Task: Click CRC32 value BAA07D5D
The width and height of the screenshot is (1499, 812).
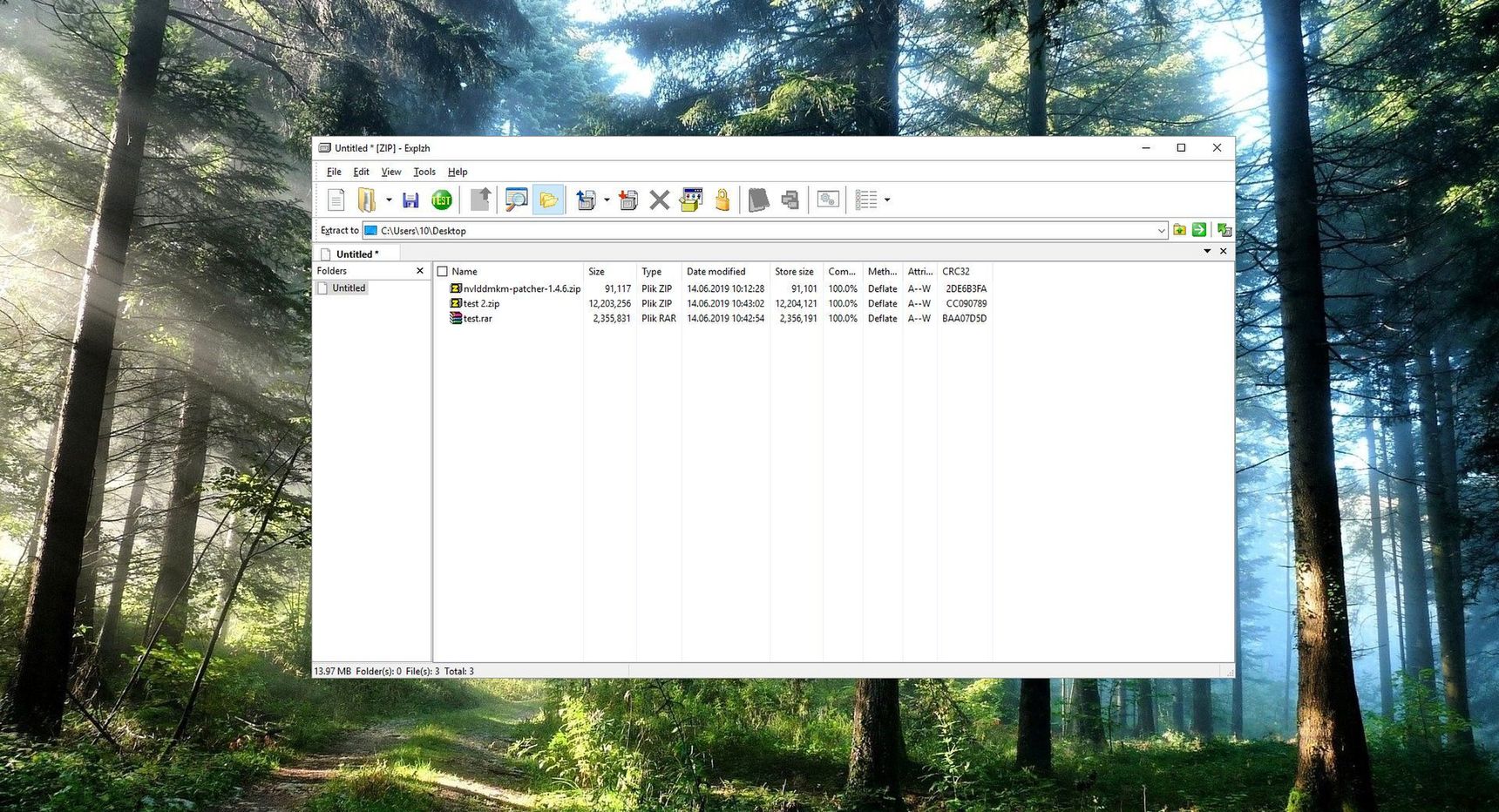Action: (x=964, y=318)
